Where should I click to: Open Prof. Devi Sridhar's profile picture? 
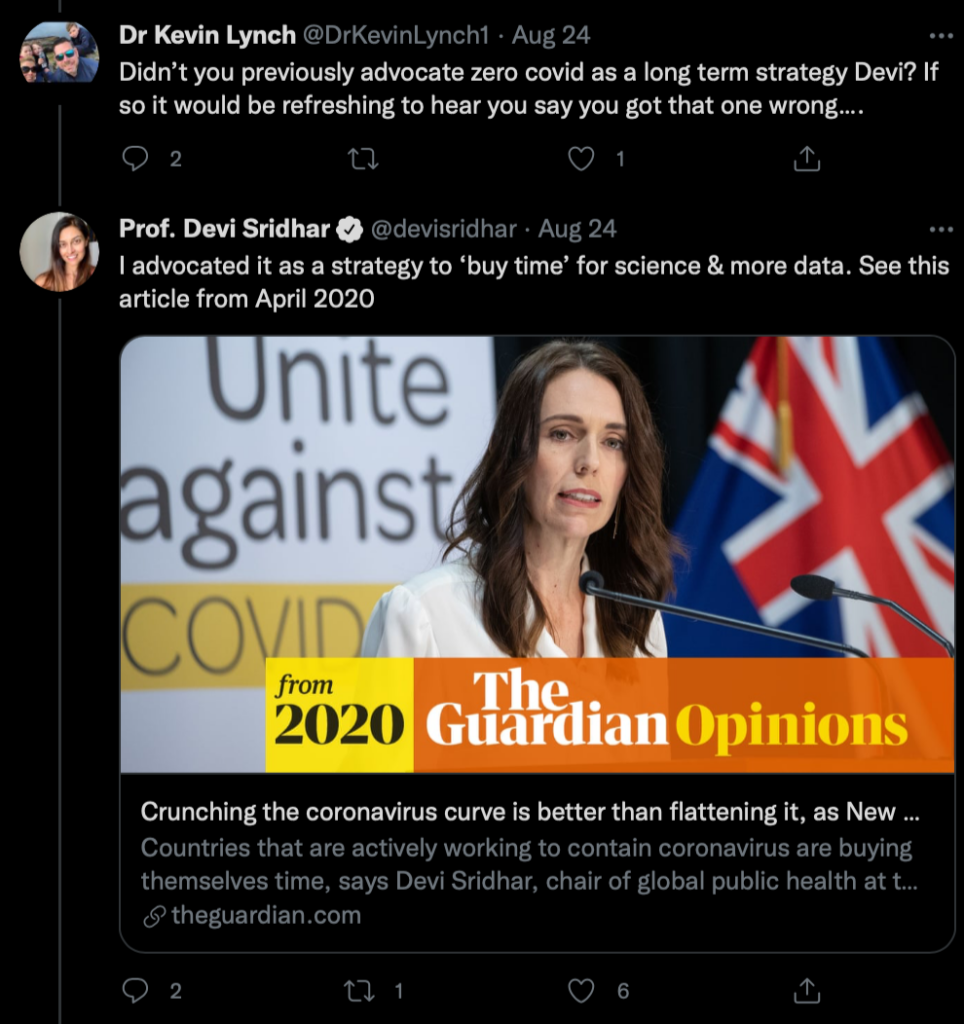(x=59, y=251)
